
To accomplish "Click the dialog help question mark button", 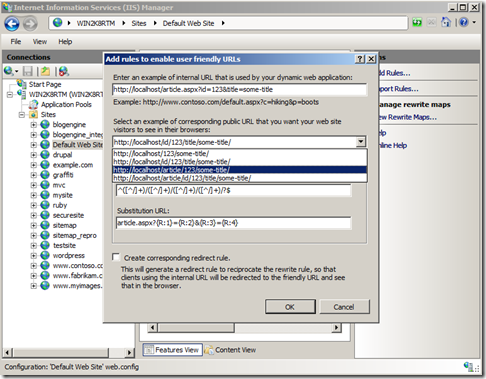I will [359, 59].
